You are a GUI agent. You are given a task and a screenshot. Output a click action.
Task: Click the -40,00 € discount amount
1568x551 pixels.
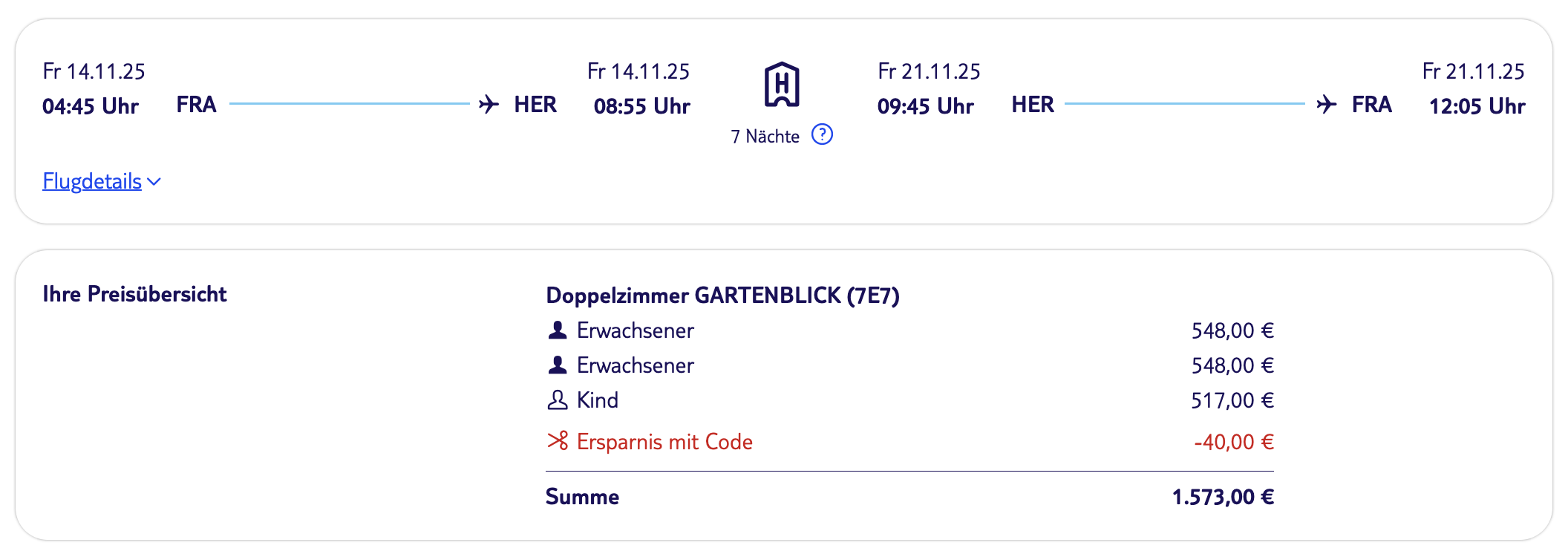coord(1233,442)
